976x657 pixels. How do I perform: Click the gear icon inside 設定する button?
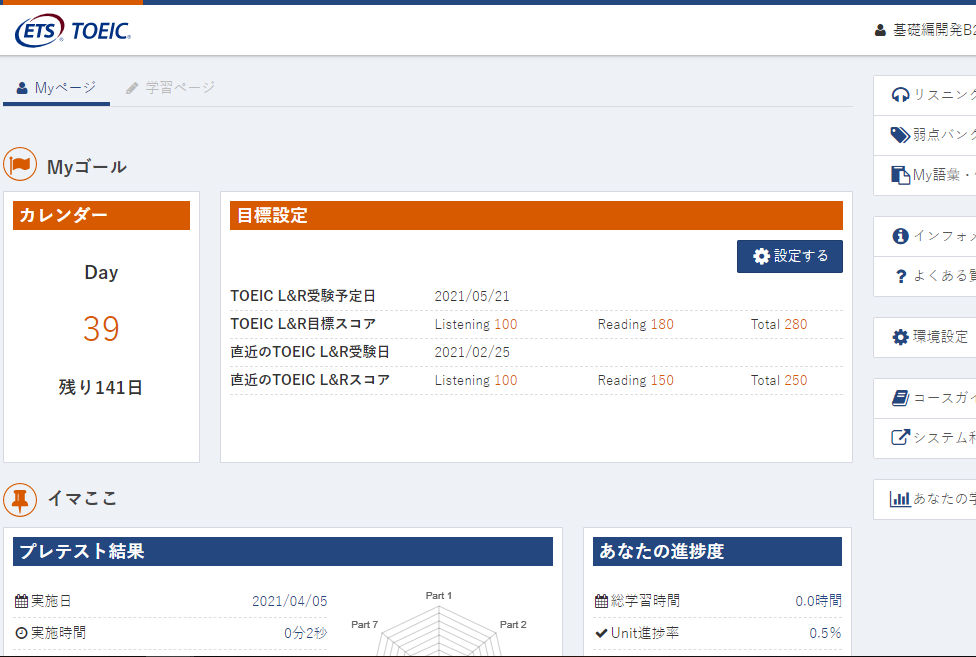coord(761,256)
